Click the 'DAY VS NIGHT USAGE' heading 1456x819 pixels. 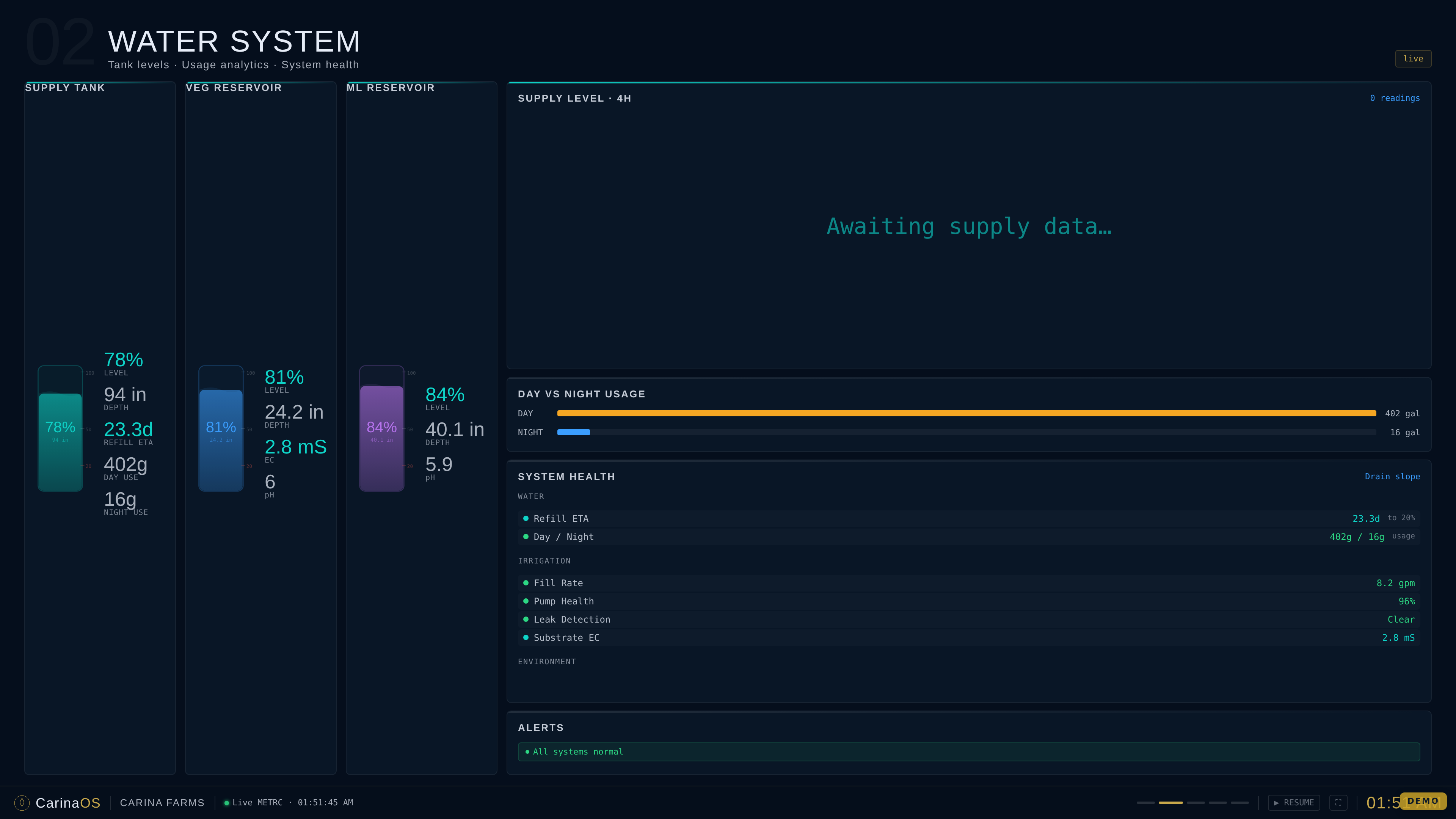tap(582, 394)
